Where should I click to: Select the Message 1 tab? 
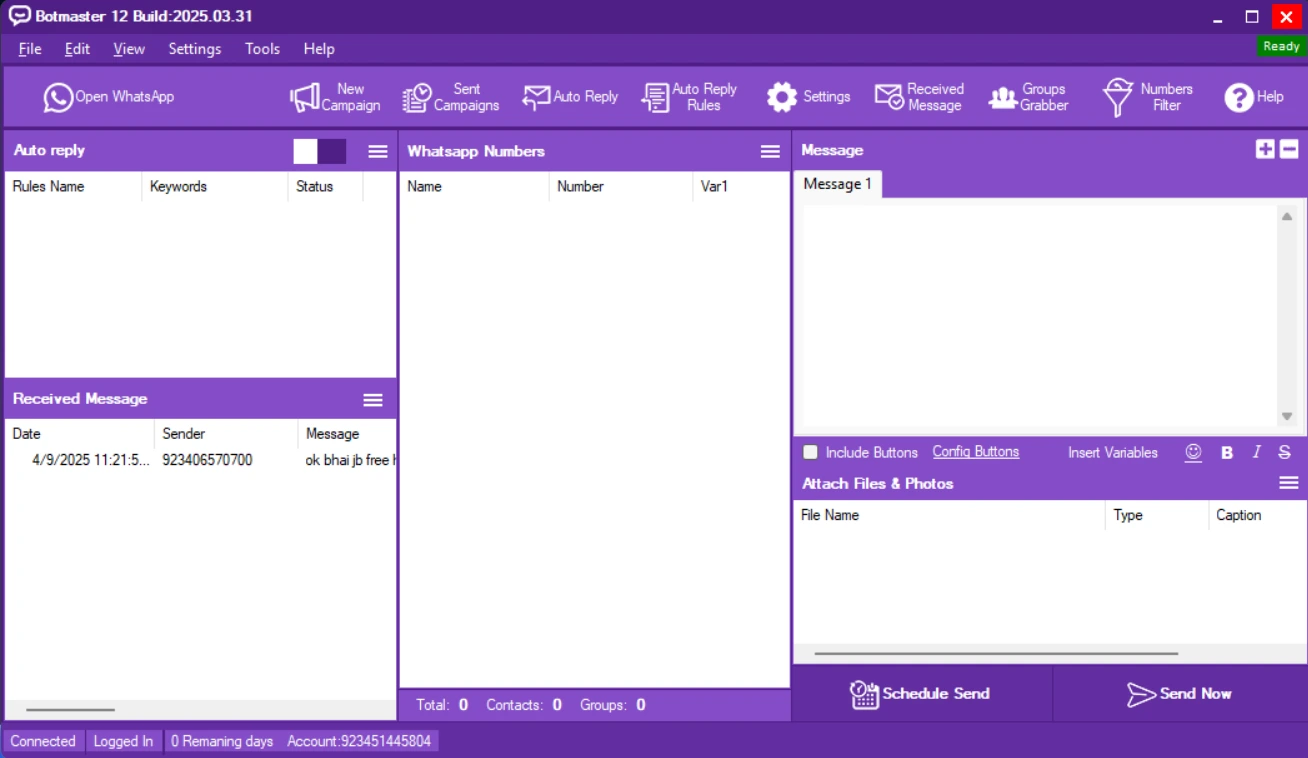click(x=837, y=184)
